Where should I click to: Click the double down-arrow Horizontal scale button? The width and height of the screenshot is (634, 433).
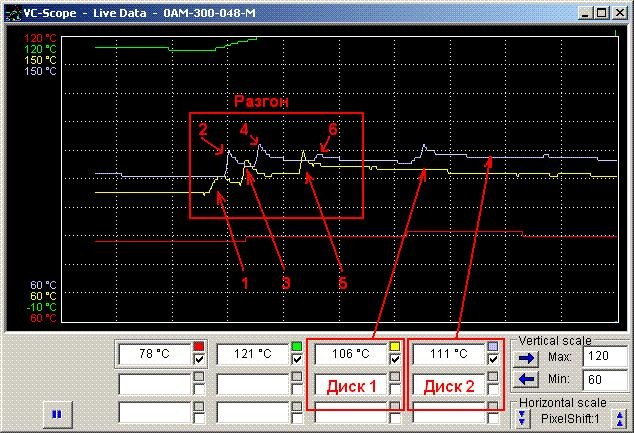[521, 418]
